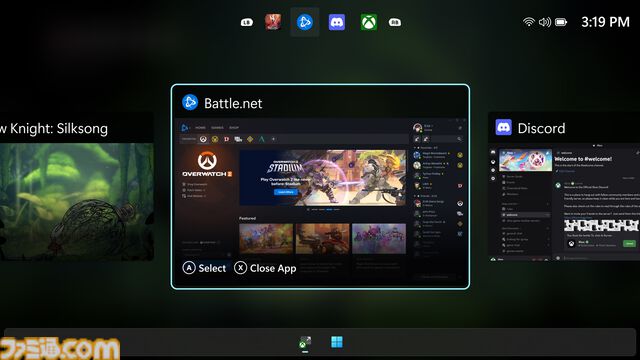This screenshot has height=360, width=640.
Task: Click the RB bumper indicator icon
Action: click(x=395, y=22)
